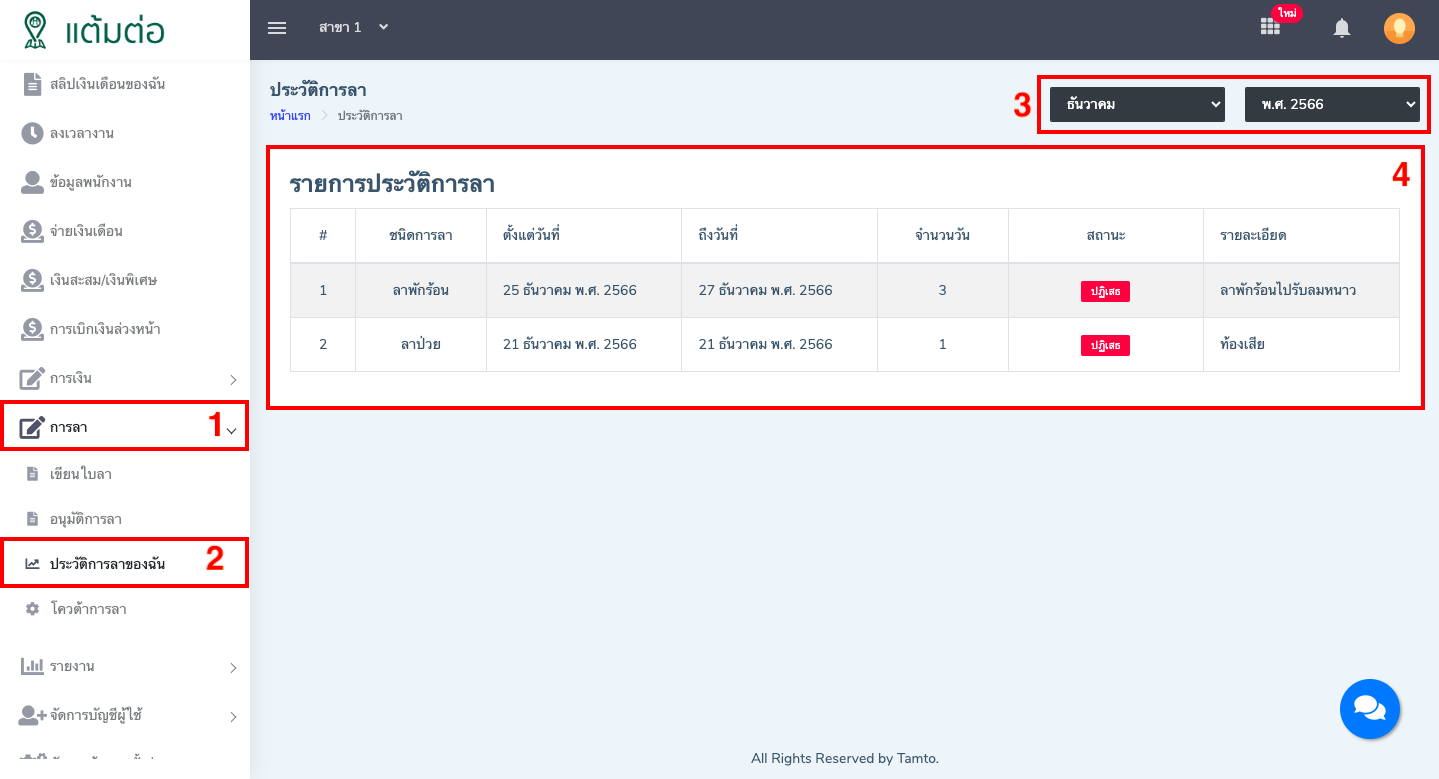The image size is (1439, 779).
Task: Click the หน้าแรก breadcrumb link
Action: click(x=290, y=116)
